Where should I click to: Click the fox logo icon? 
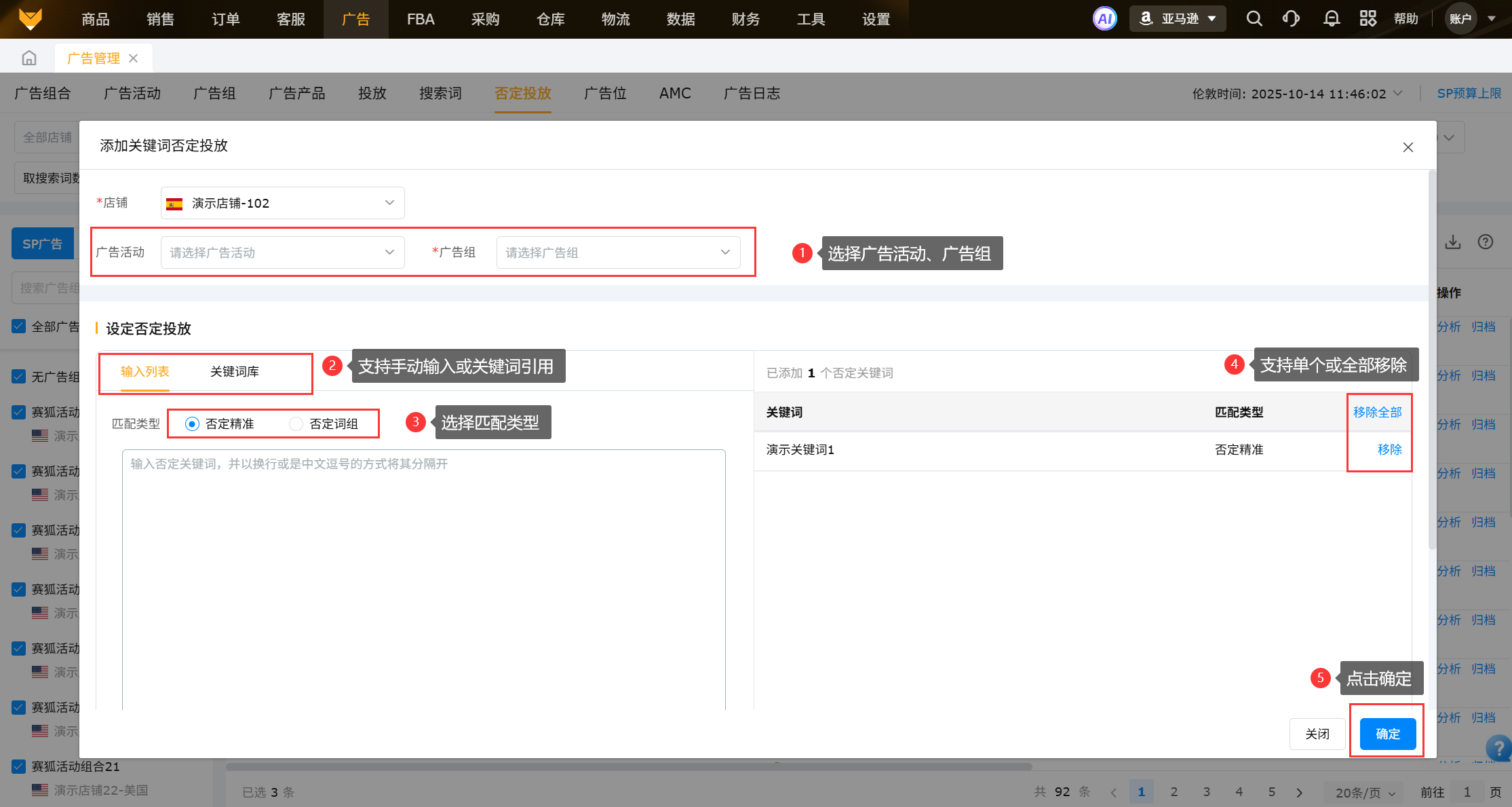(30, 19)
